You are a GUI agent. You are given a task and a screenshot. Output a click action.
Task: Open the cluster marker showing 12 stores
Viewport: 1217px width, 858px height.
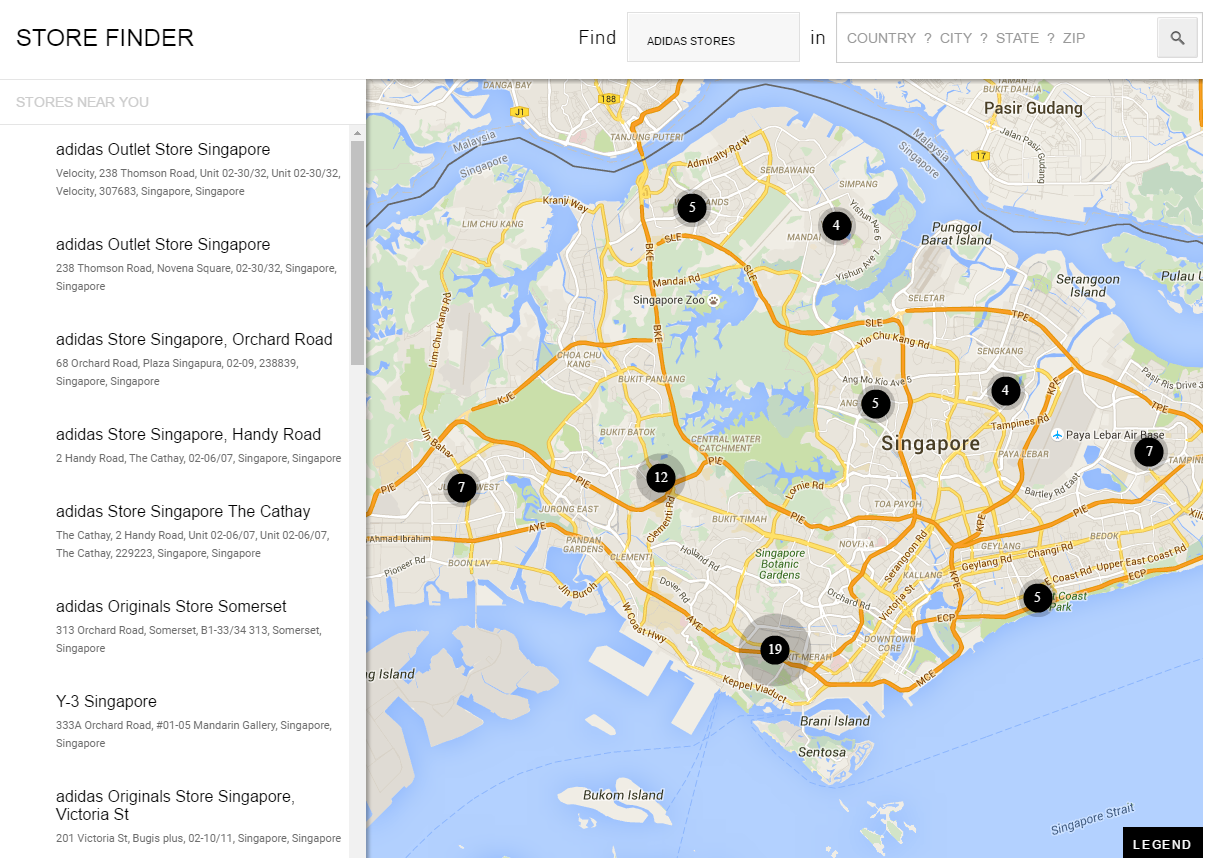(x=660, y=477)
